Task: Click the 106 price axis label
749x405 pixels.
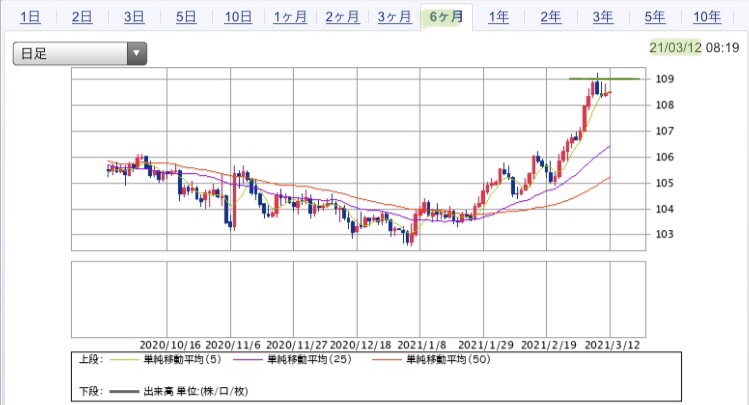Action: coord(664,157)
